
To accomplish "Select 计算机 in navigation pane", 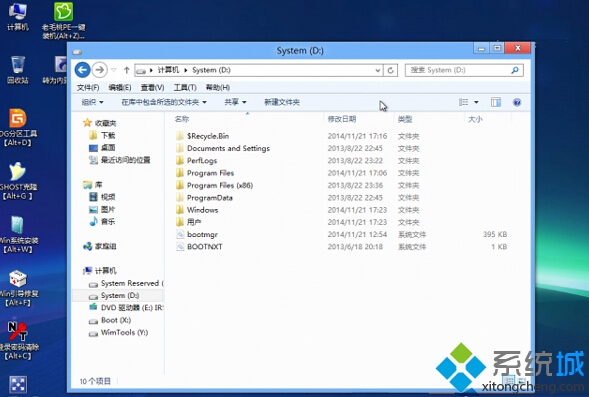I will coord(106,271).
